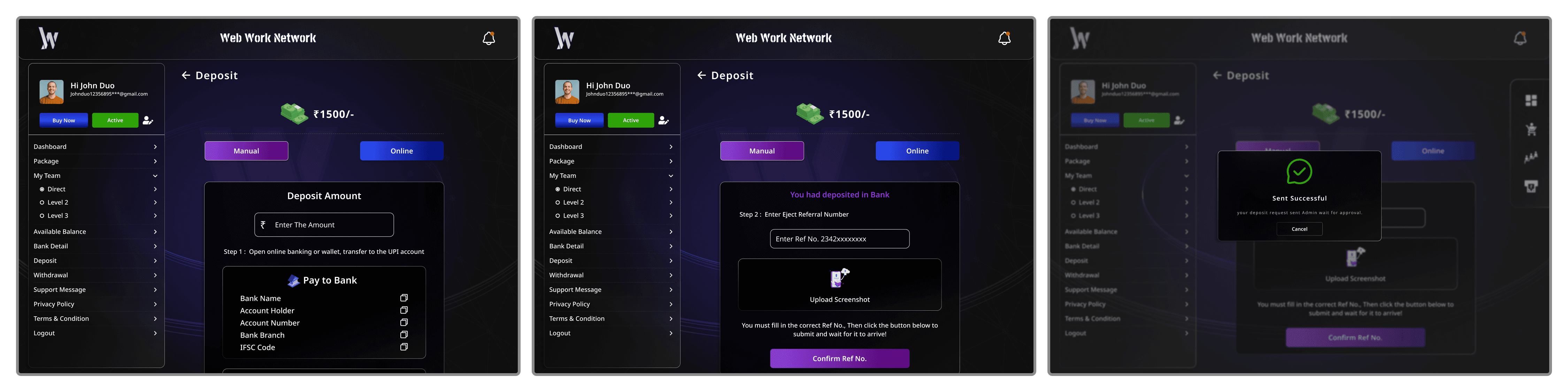Open the dashboard grid icon in right sidebar
1568x392 pixels.
point(1531,100)
